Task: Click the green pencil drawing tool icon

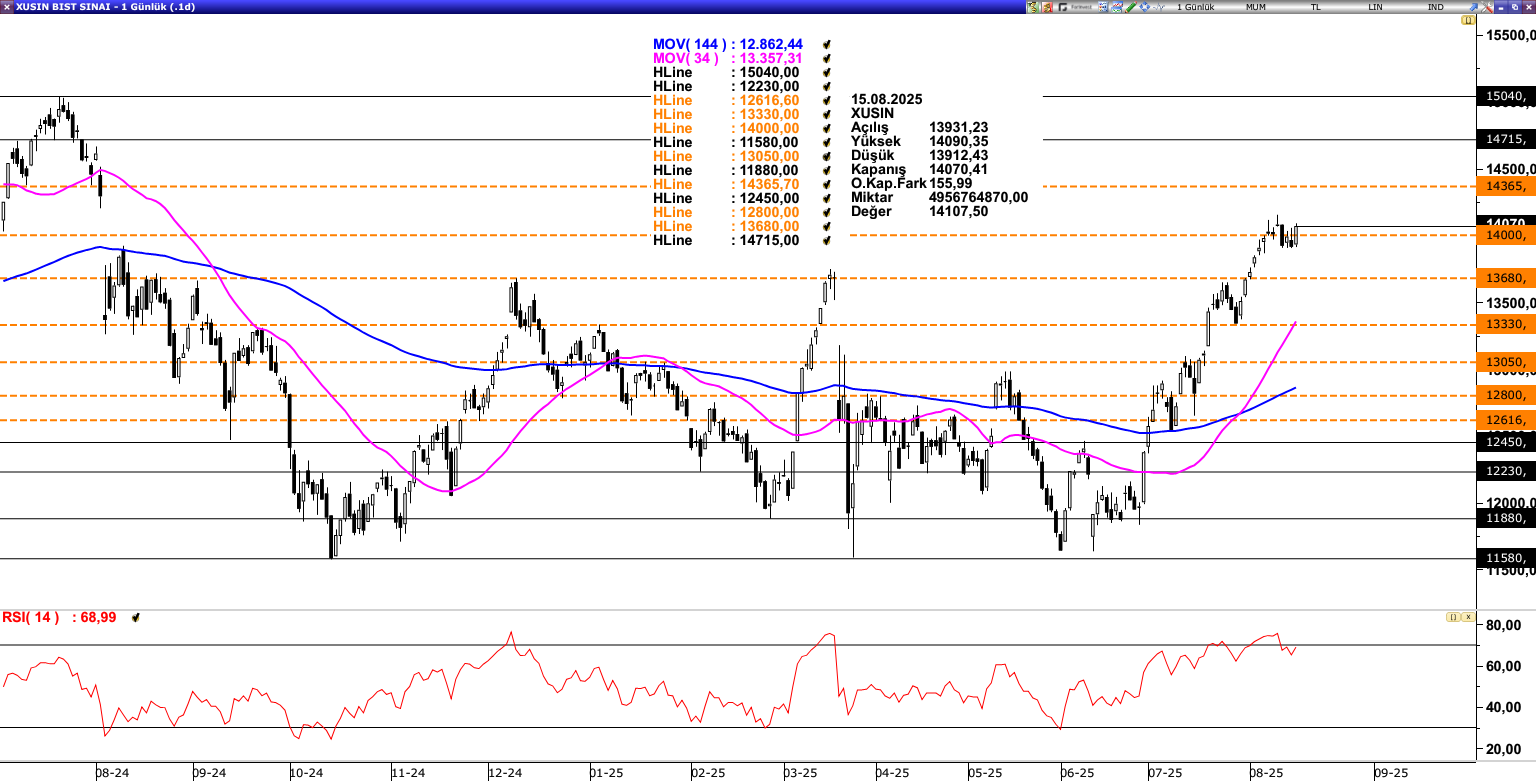Action: click(x=1129, y=7)
